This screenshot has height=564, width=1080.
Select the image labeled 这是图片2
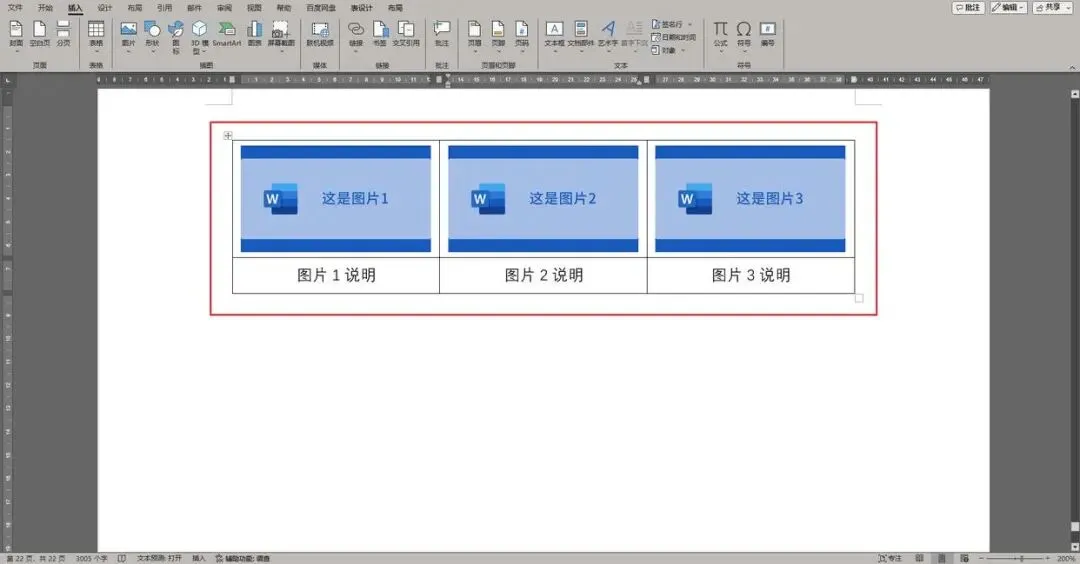(x=543, y=198)
